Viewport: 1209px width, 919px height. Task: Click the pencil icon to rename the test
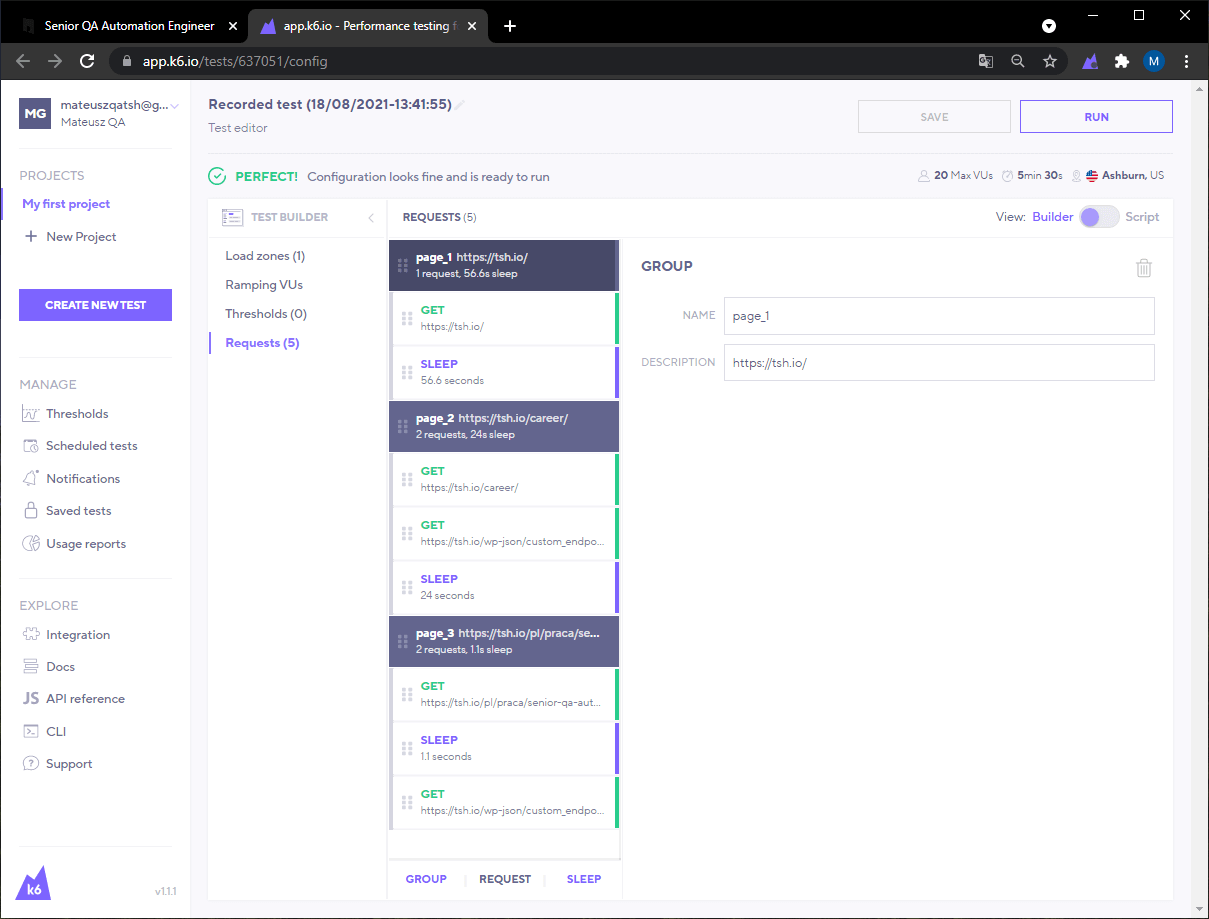pos(461,105)
